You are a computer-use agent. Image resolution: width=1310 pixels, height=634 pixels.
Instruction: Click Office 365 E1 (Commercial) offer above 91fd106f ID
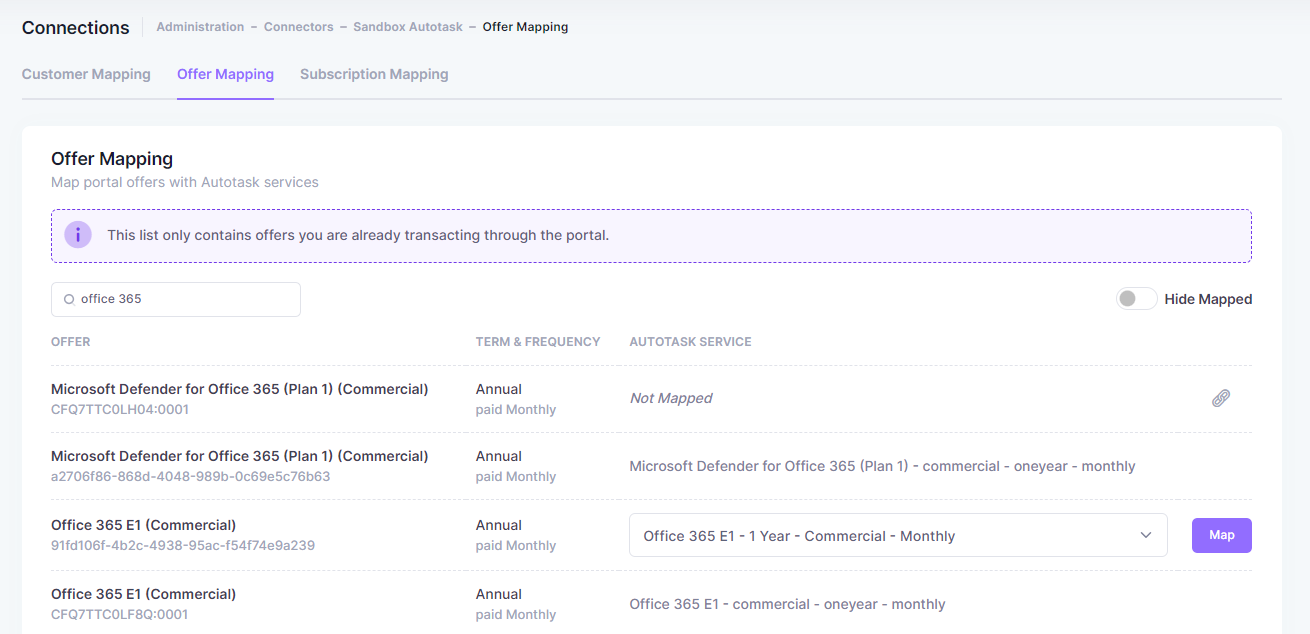pyautogui.click(x=144, y=525)
